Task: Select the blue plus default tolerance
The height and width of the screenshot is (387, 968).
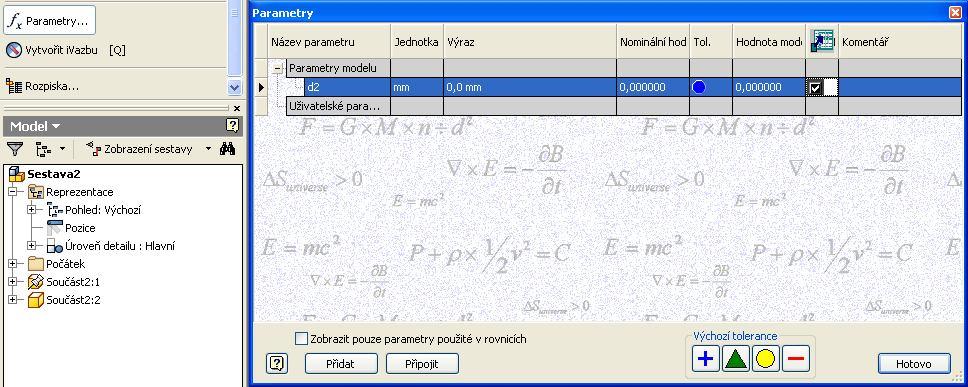Action: [706, 359]
